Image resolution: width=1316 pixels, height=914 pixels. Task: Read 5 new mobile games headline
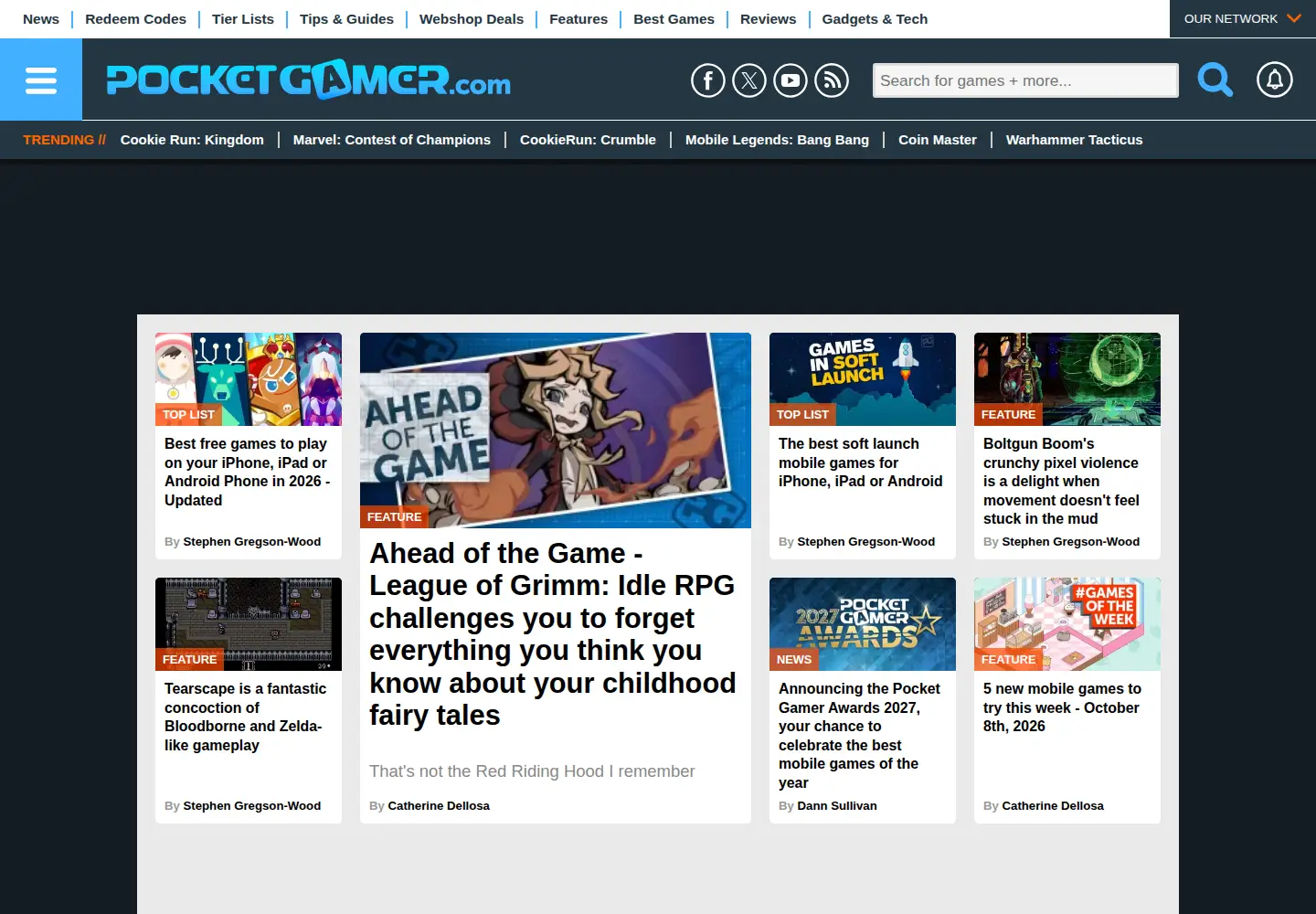[1062, 707]
